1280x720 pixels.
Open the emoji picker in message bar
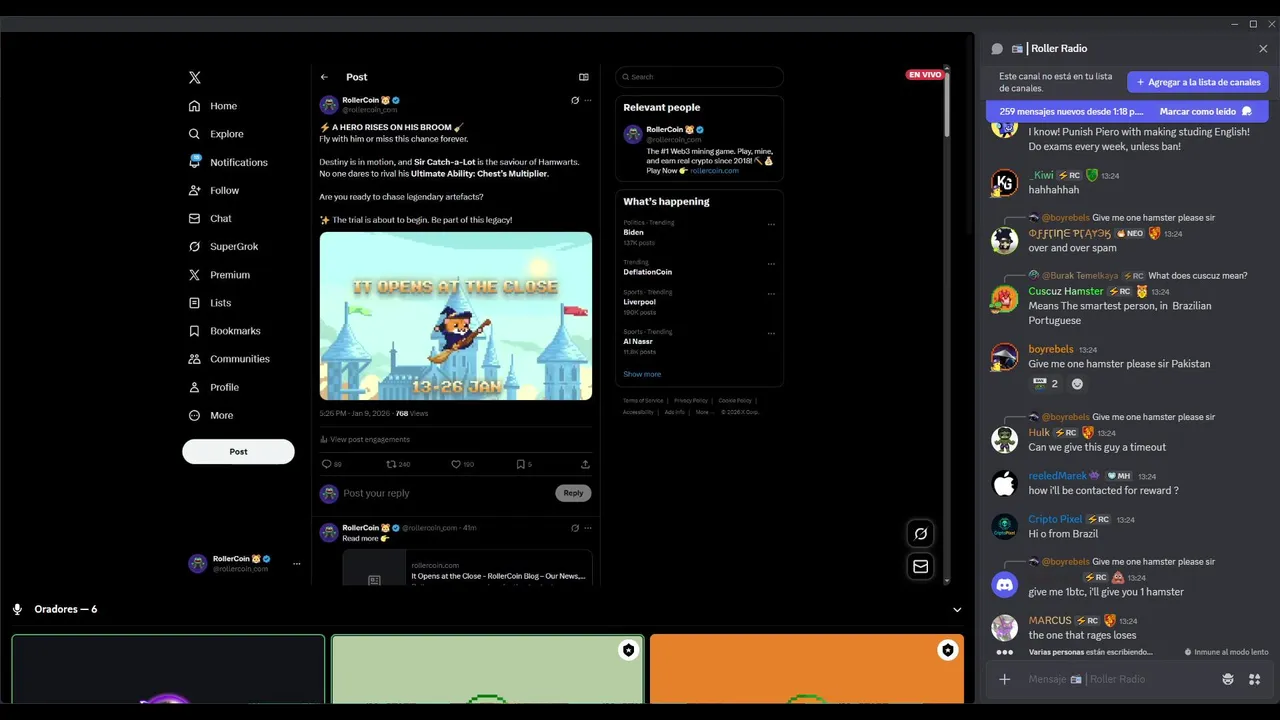click(1228, 679)
